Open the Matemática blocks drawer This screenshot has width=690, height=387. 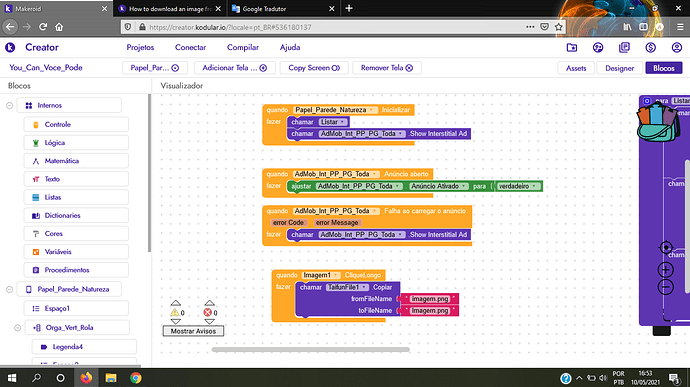click(x=76, y=161)
